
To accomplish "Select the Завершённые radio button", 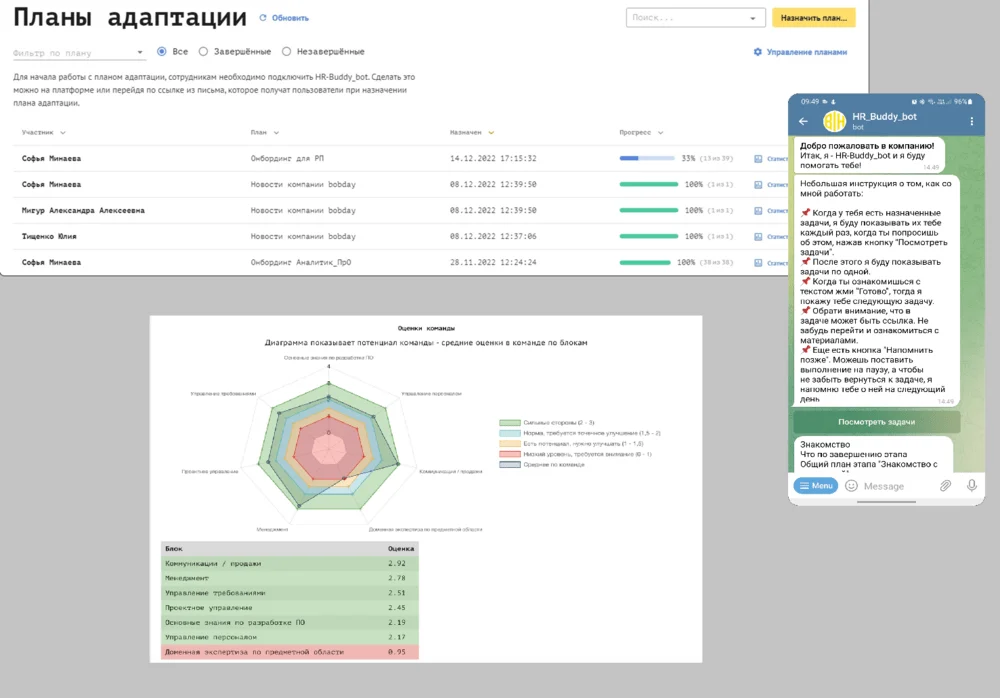I will (204, 52).
